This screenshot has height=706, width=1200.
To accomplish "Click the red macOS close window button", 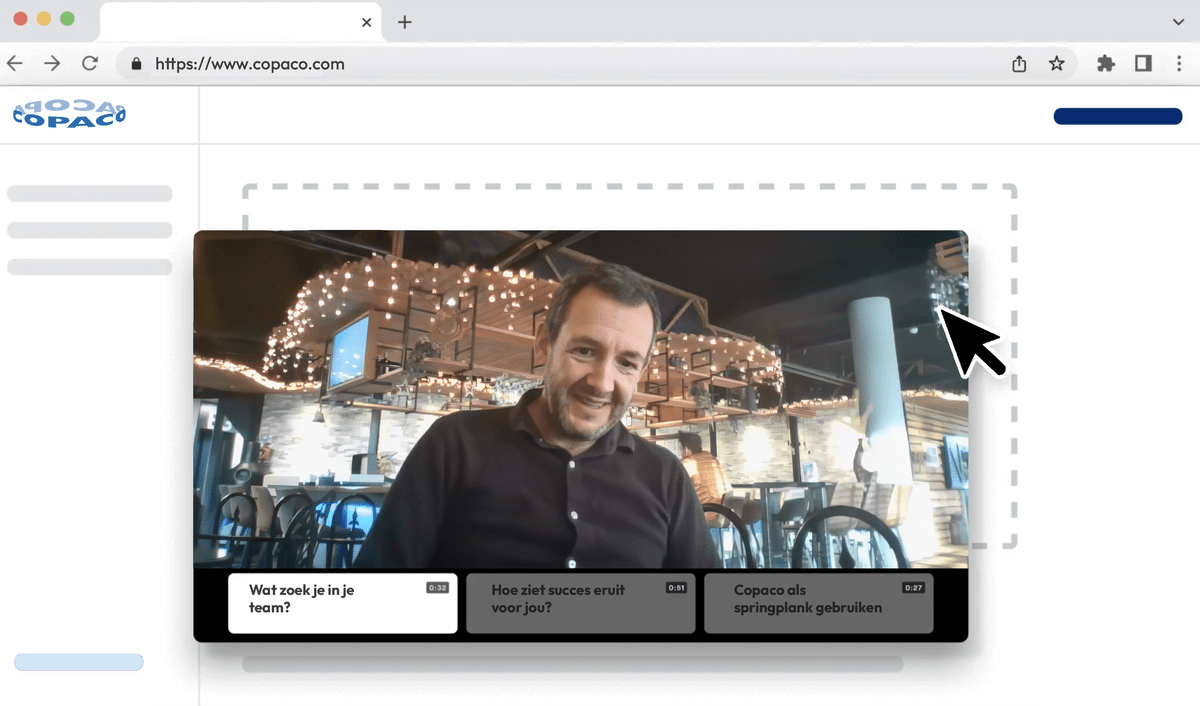I will pos(20,19).
